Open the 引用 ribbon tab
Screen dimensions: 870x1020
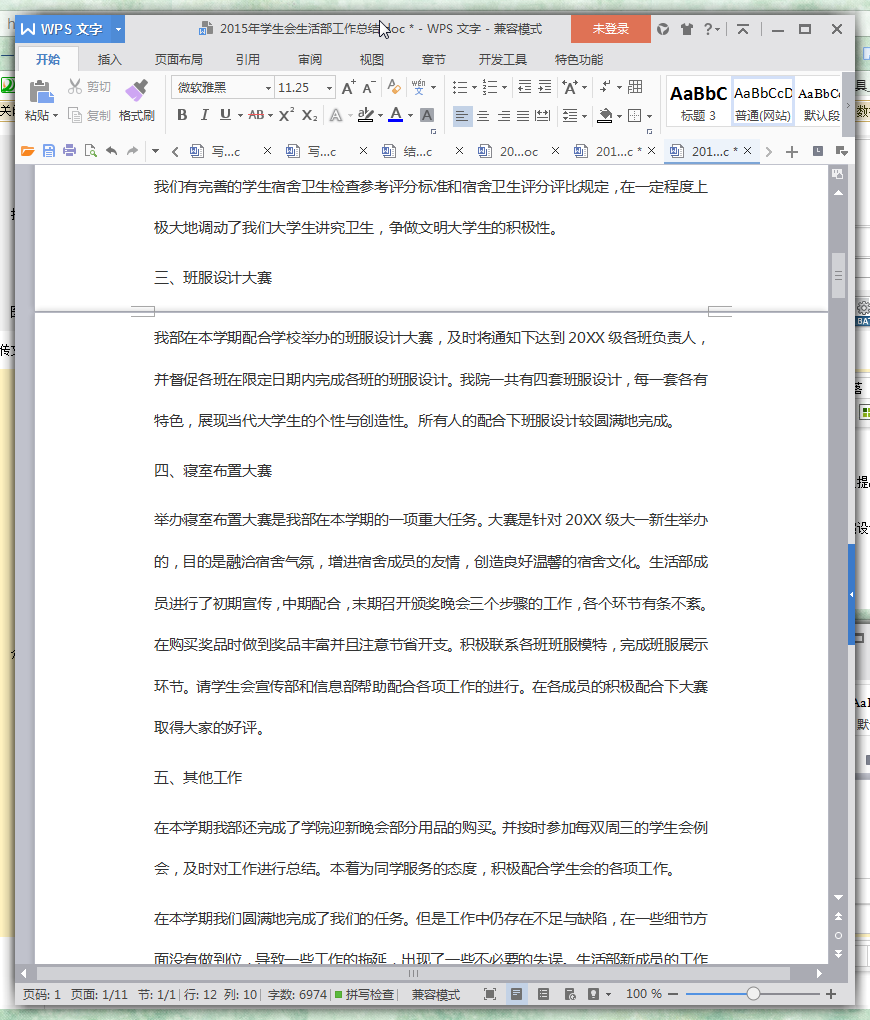(247, 60)
